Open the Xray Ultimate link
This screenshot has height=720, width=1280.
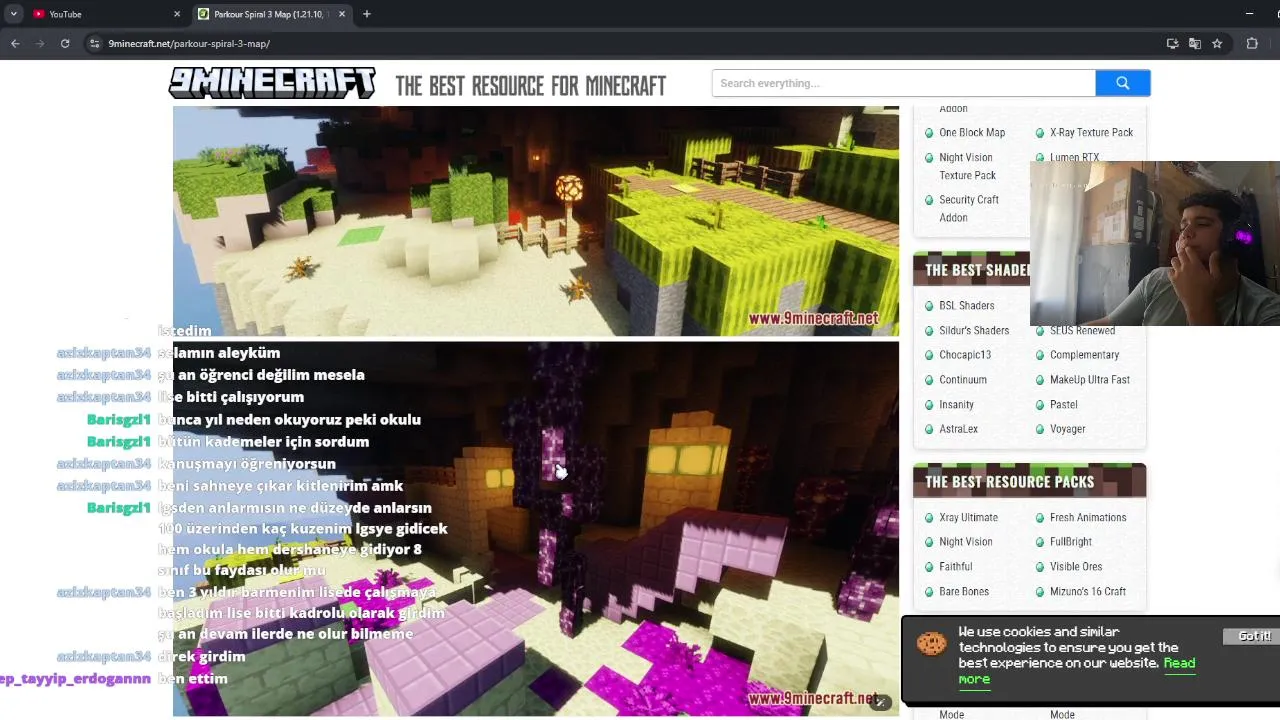(x=968, y=517)
